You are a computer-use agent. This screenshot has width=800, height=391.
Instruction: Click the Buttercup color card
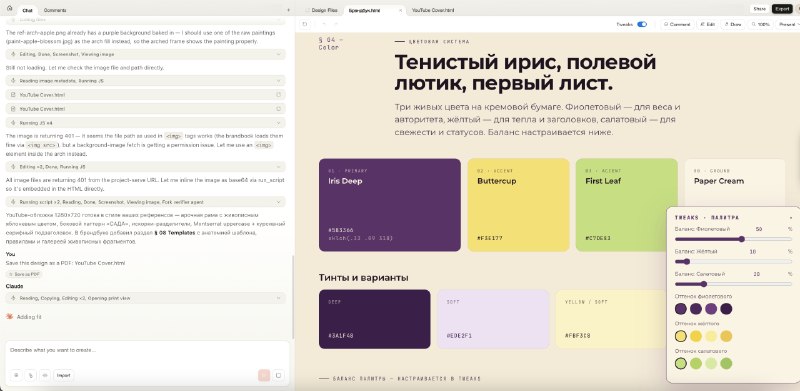pos(518,205)
